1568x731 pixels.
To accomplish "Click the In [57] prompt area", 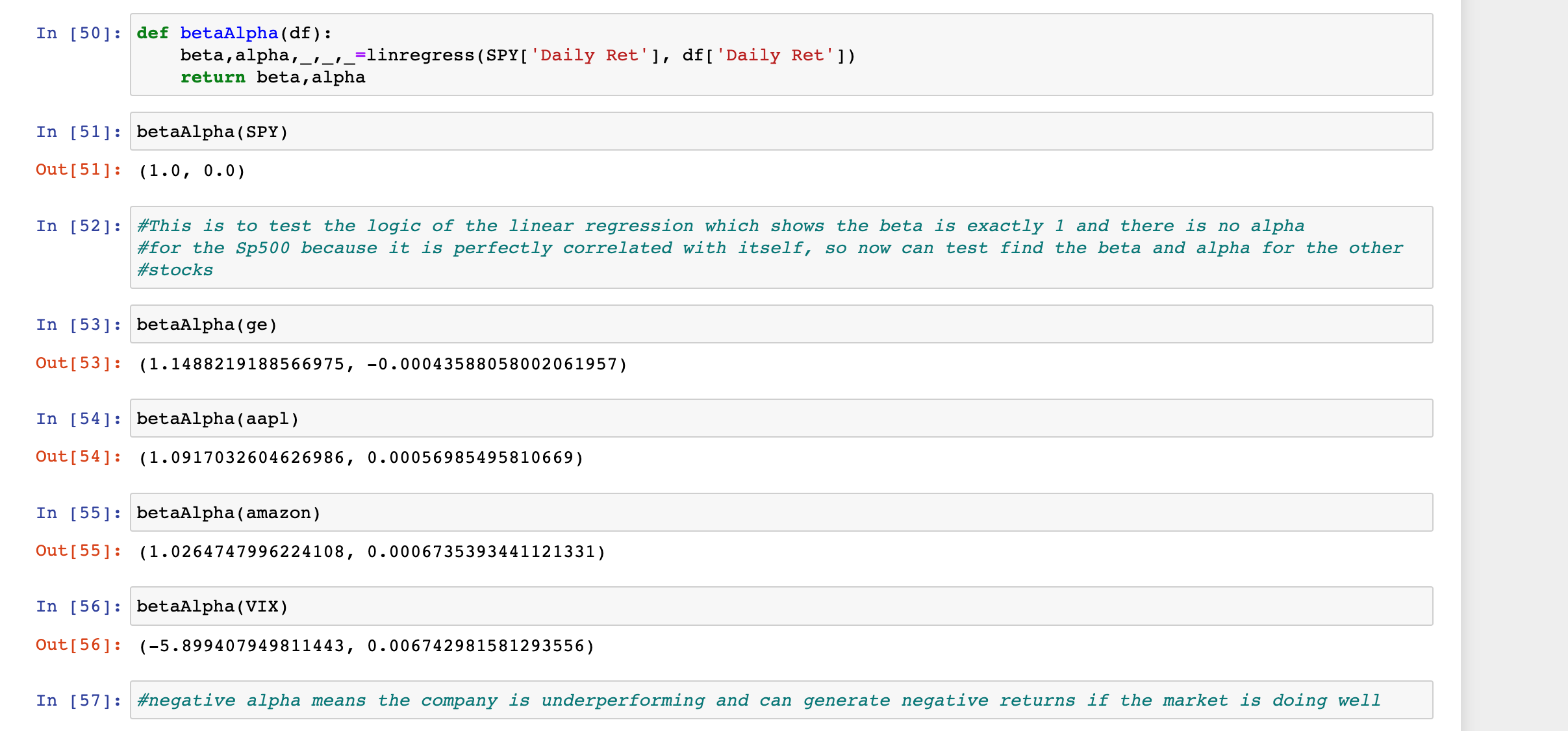I will click(77, 700).
